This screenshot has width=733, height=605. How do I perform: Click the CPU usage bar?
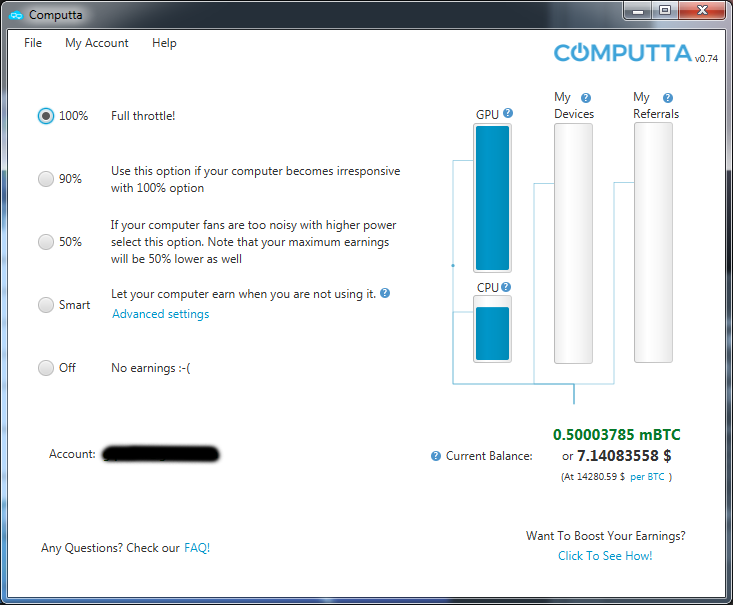[x=492, y=329]
